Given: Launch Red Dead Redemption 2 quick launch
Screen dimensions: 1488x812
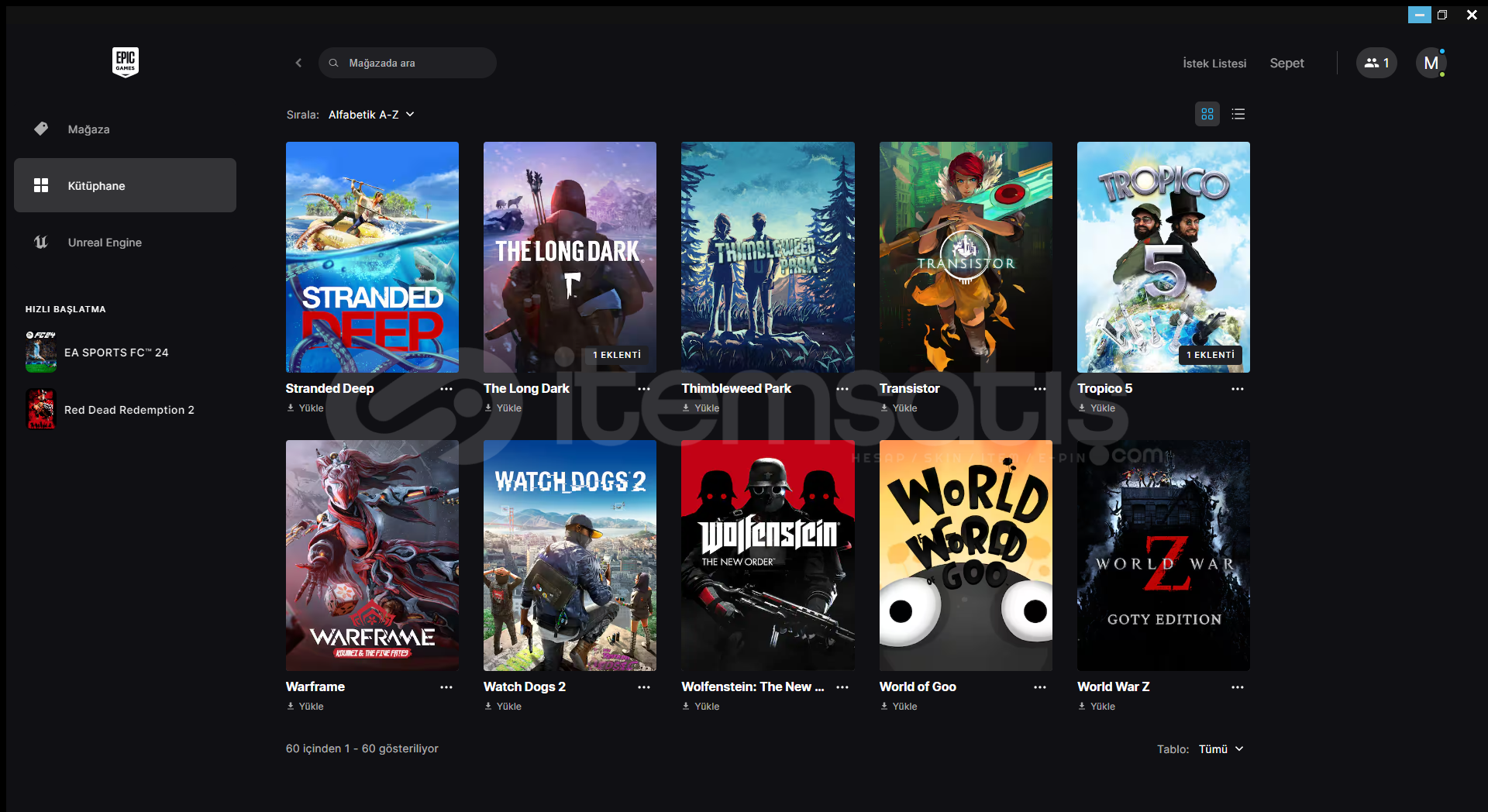Looking at the screenshot, I should tap(110, 409).
